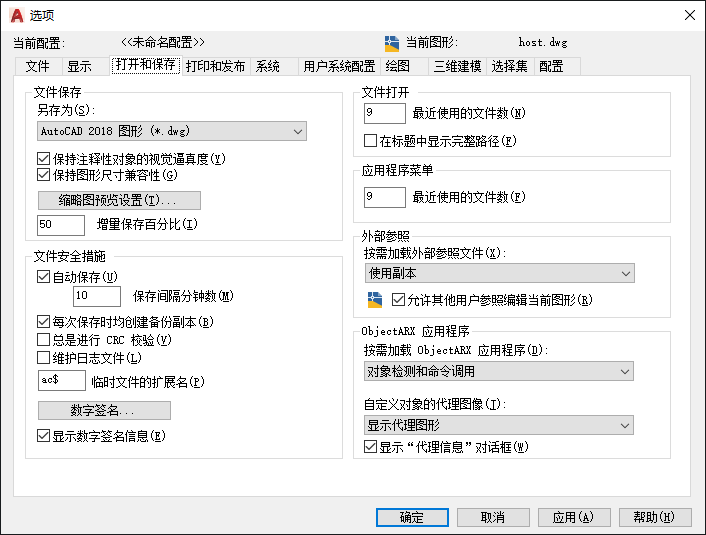Image resolution: width=706 pixels, height=535 pixels.
Task: Click the 缩略图预览设置 button
Action: 119,200
